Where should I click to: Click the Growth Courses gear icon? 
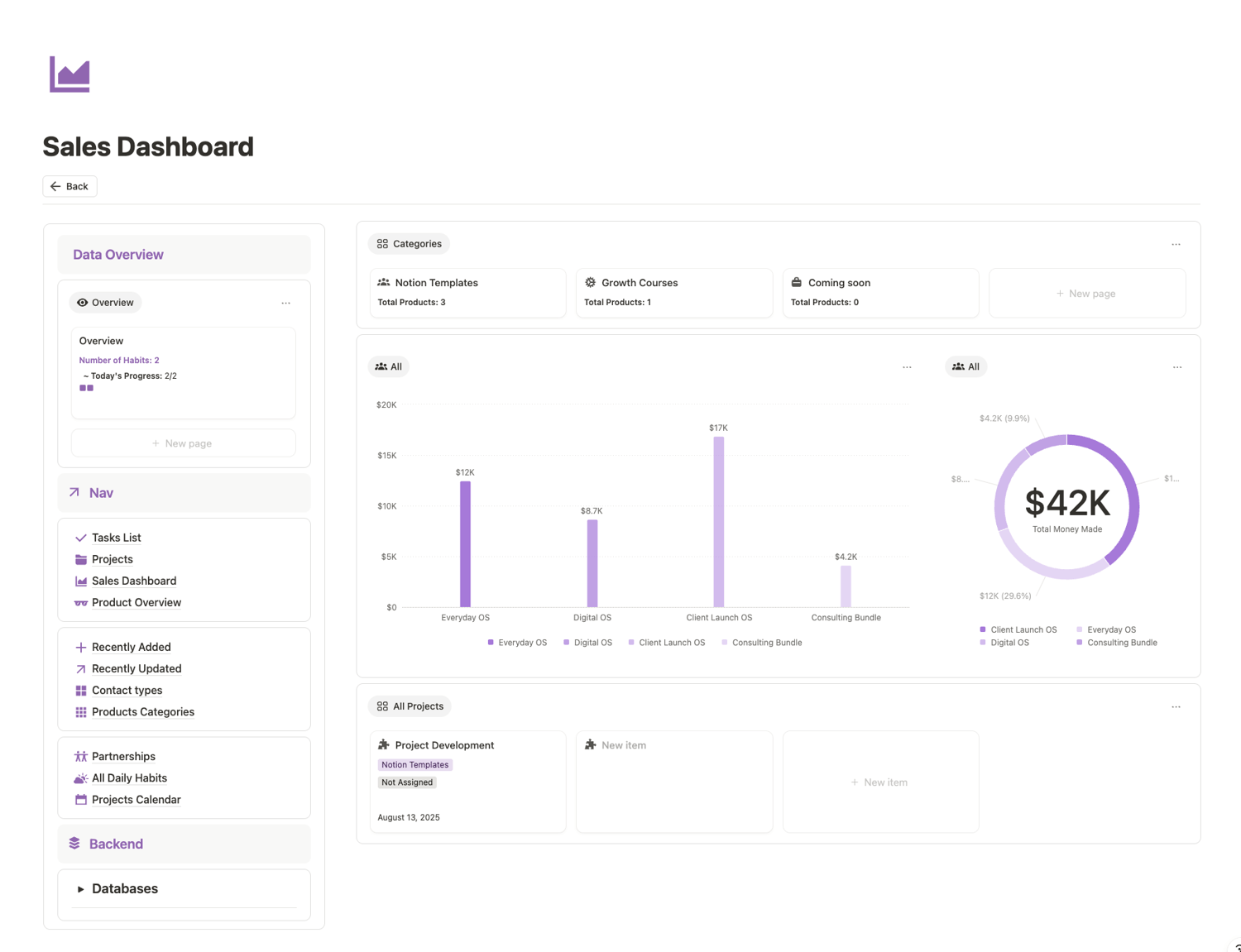pyautogui.click(x=591, y=282)
